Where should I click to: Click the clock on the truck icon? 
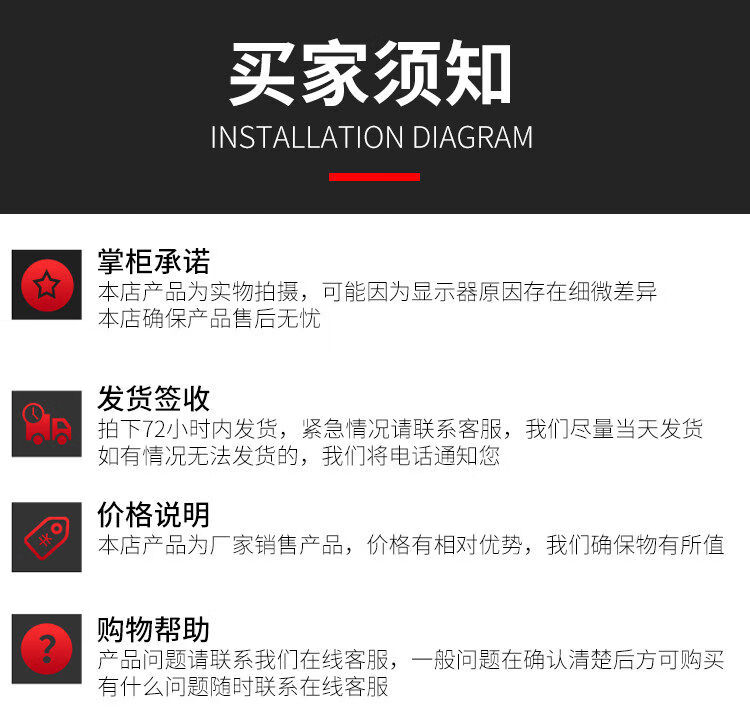[33, 412]
